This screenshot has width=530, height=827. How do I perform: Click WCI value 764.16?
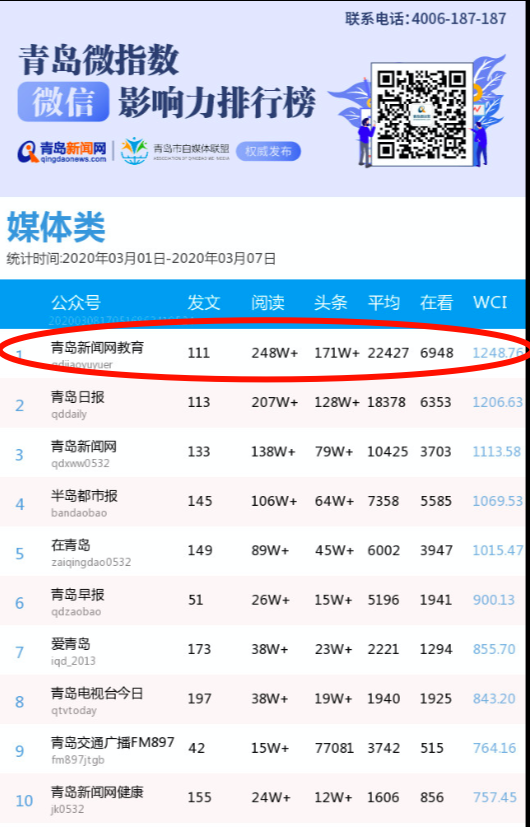[494, 748]
